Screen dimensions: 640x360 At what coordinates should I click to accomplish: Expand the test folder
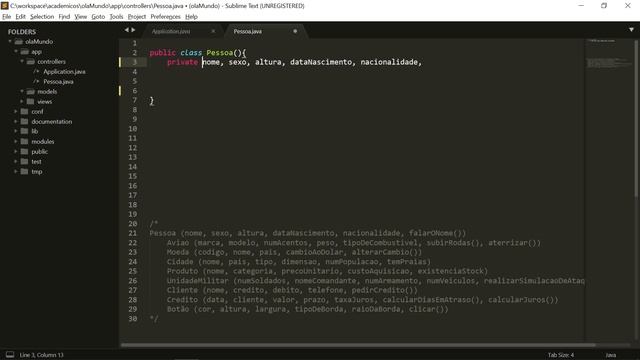click(x=16, y=161)
